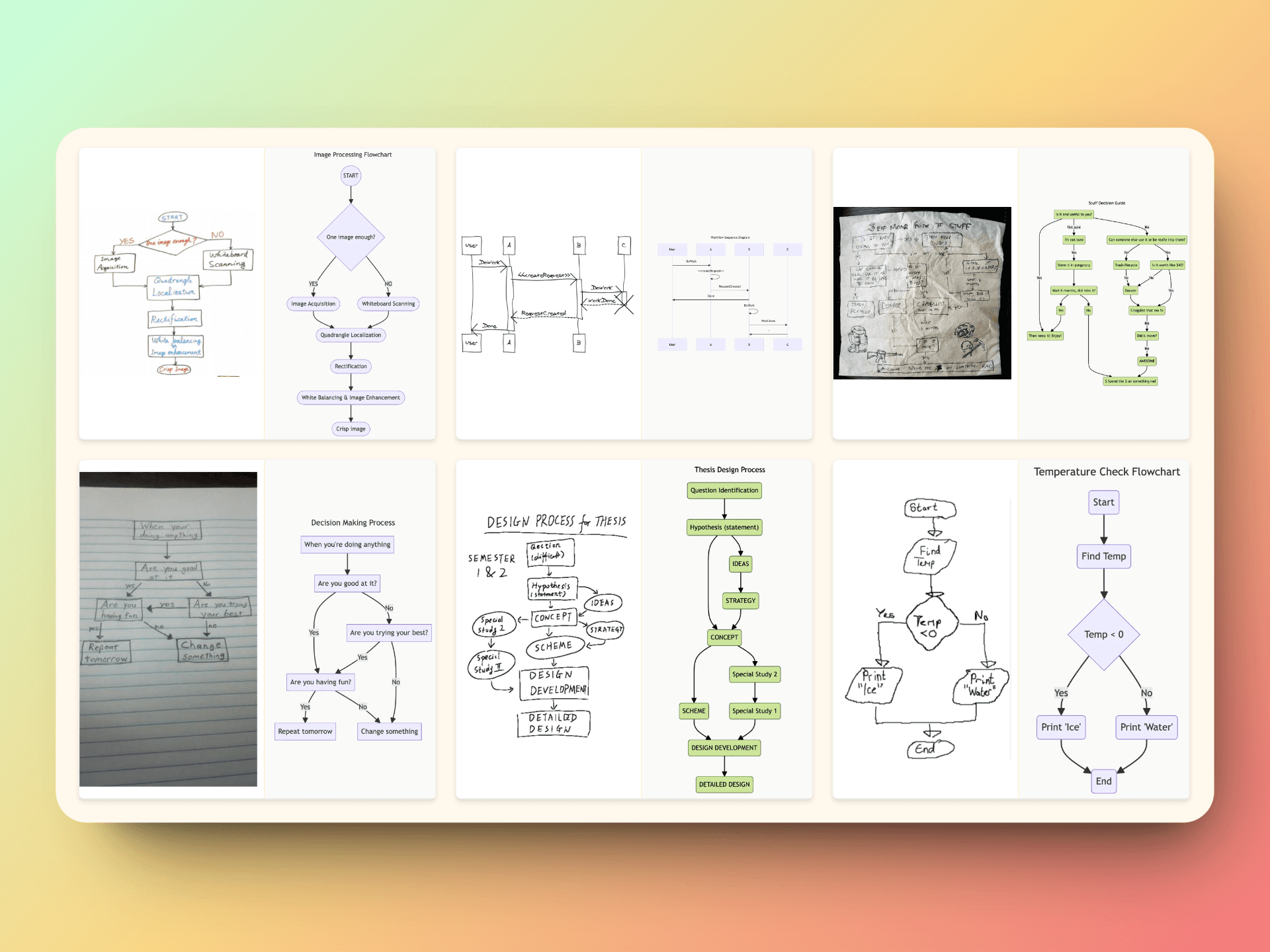Select the START node in Image Processing Flowchart
1270x952 pixels.
pos(351,175)
